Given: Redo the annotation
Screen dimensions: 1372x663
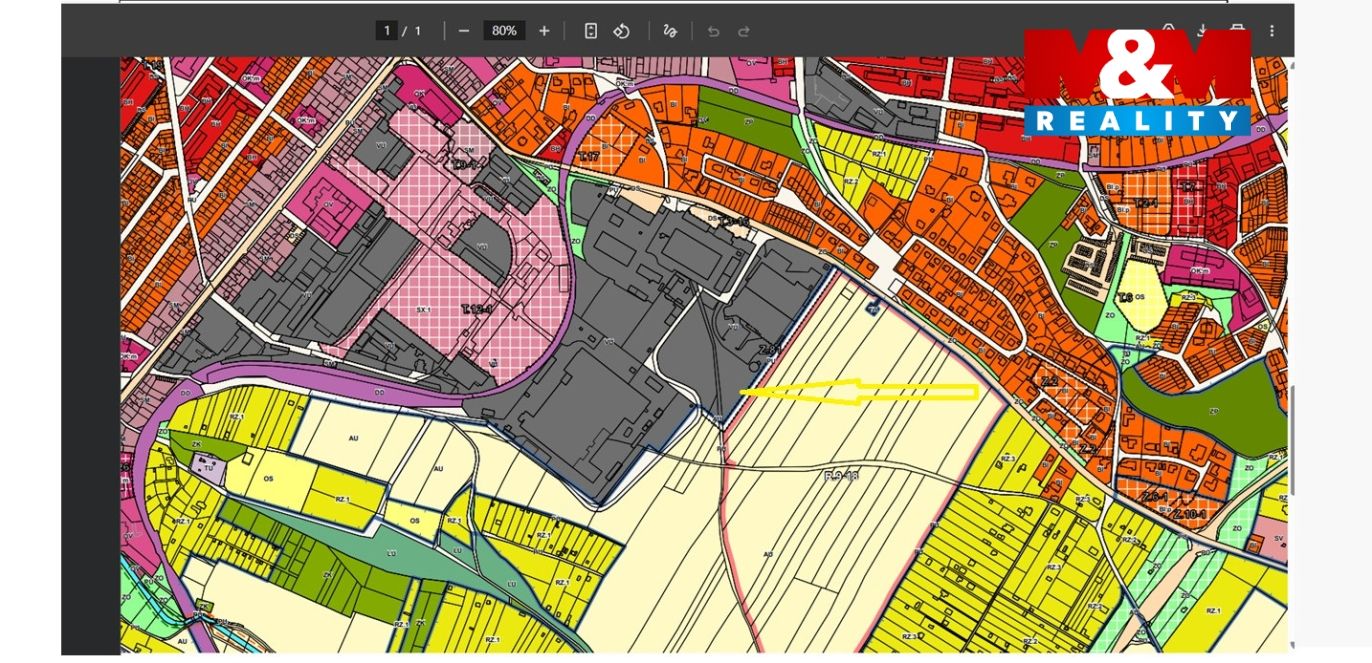Looking at the screenshot, I should [x=744, y=31].
